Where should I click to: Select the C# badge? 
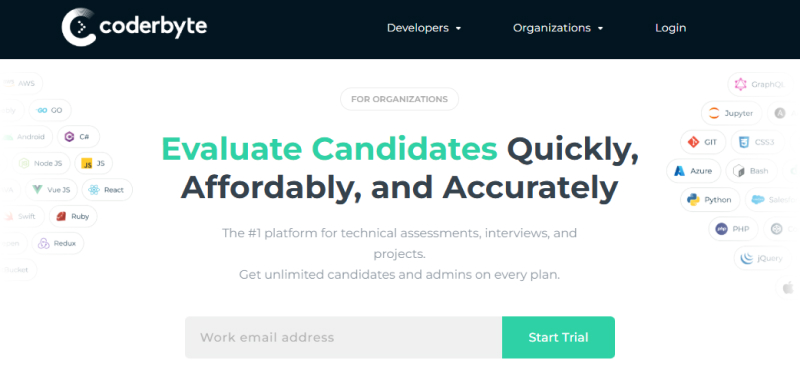click(79, 137)
